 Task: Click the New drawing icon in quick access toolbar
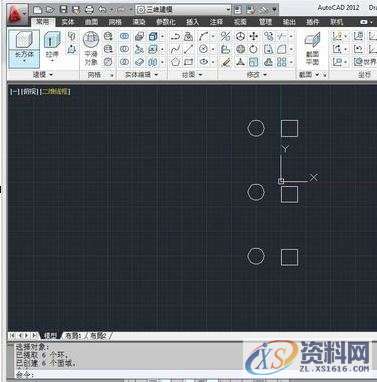pyautogui.click(x=38, y=10)
